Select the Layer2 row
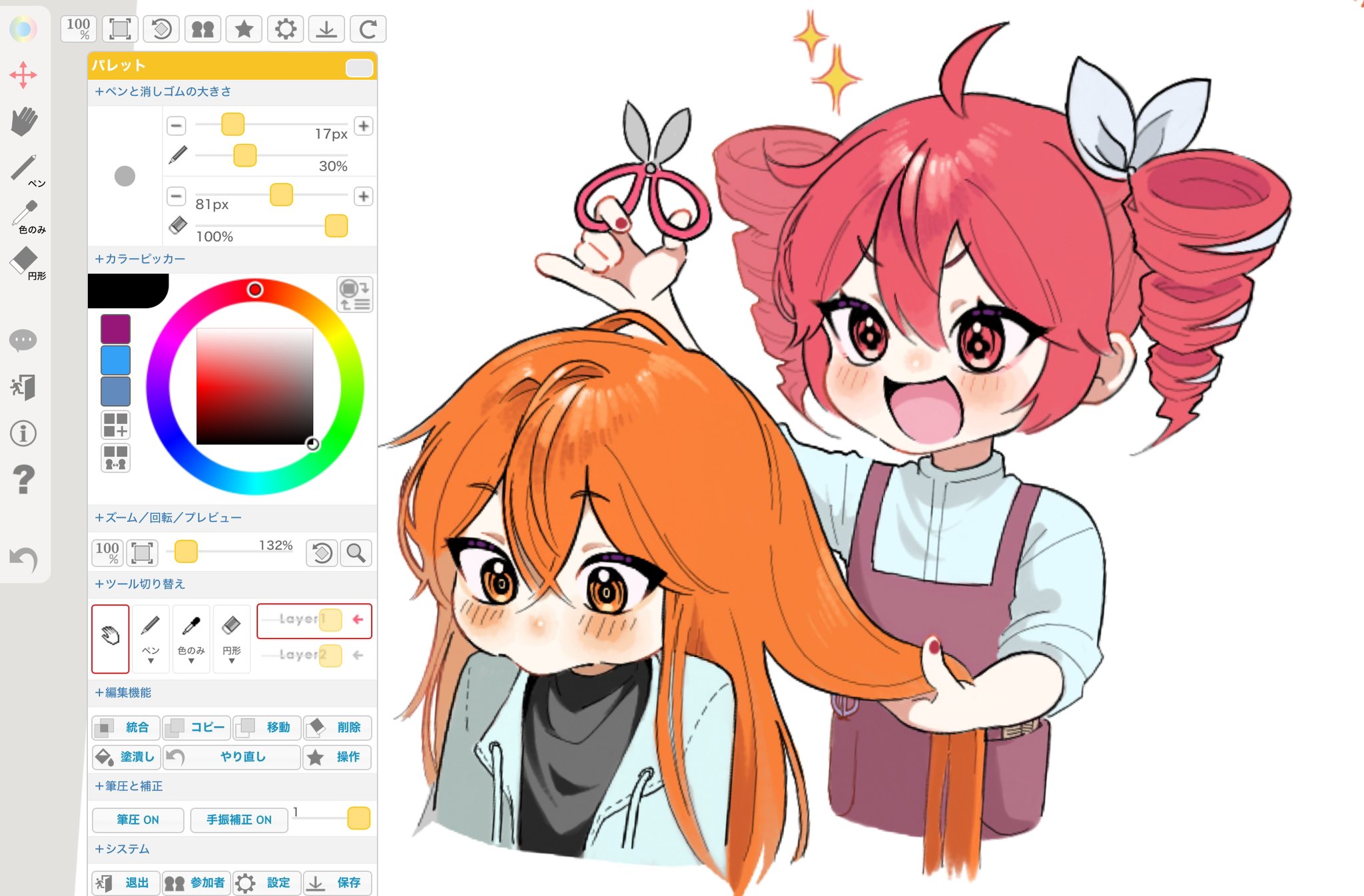This screenshot has width=1364, height=896. [x=314, y=656]
